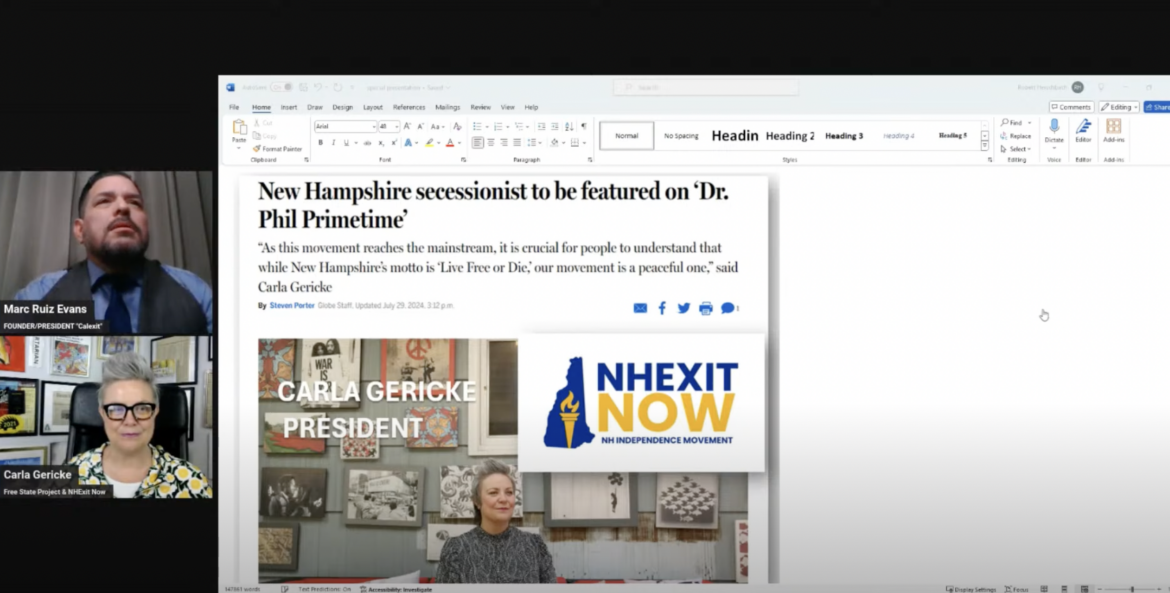This screenshot has height=593, width=1170.
Task: Select the Format Painter tool
Action: [277, 149]
